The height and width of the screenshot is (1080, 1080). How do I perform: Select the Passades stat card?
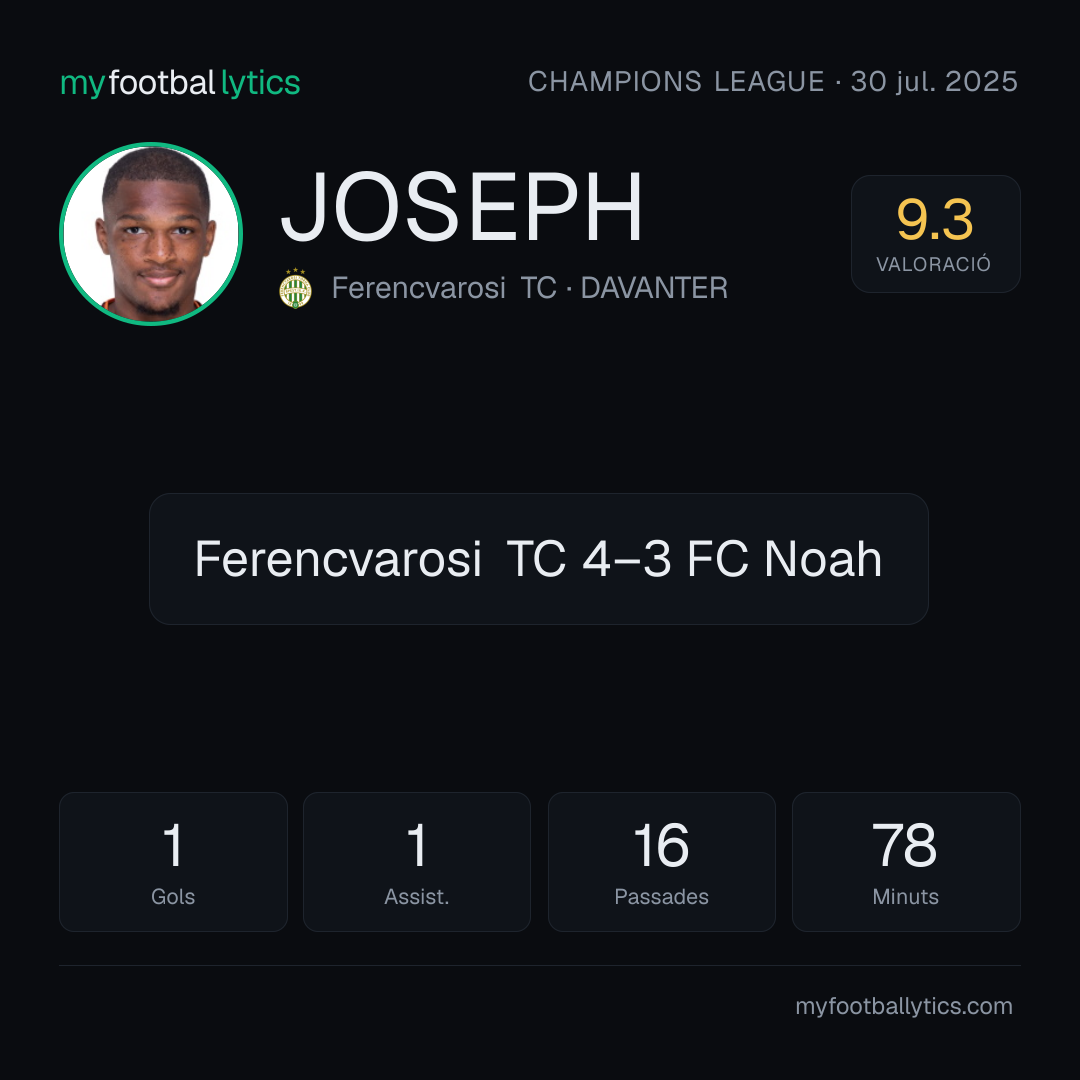(661, 862)
